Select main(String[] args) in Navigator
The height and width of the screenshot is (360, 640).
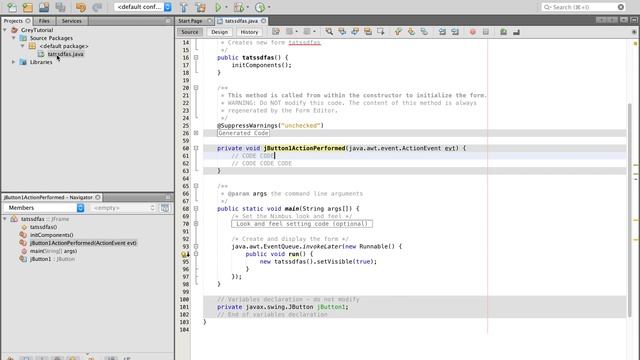tap(53, 251)
